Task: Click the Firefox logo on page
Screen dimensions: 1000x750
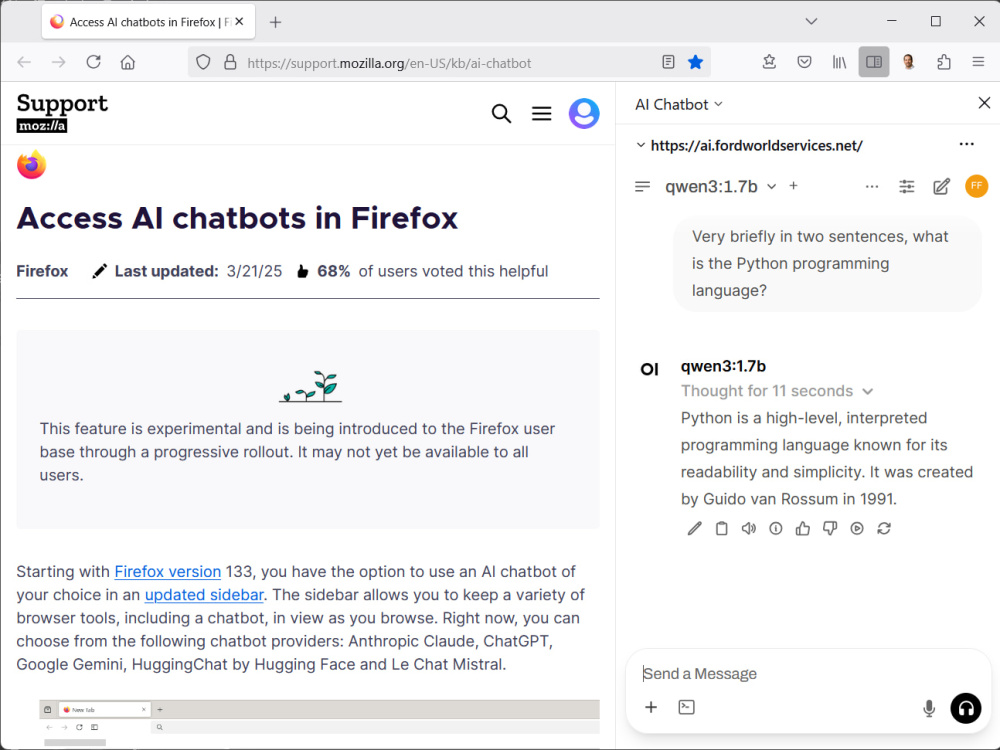Action: (x=31, y=165)
